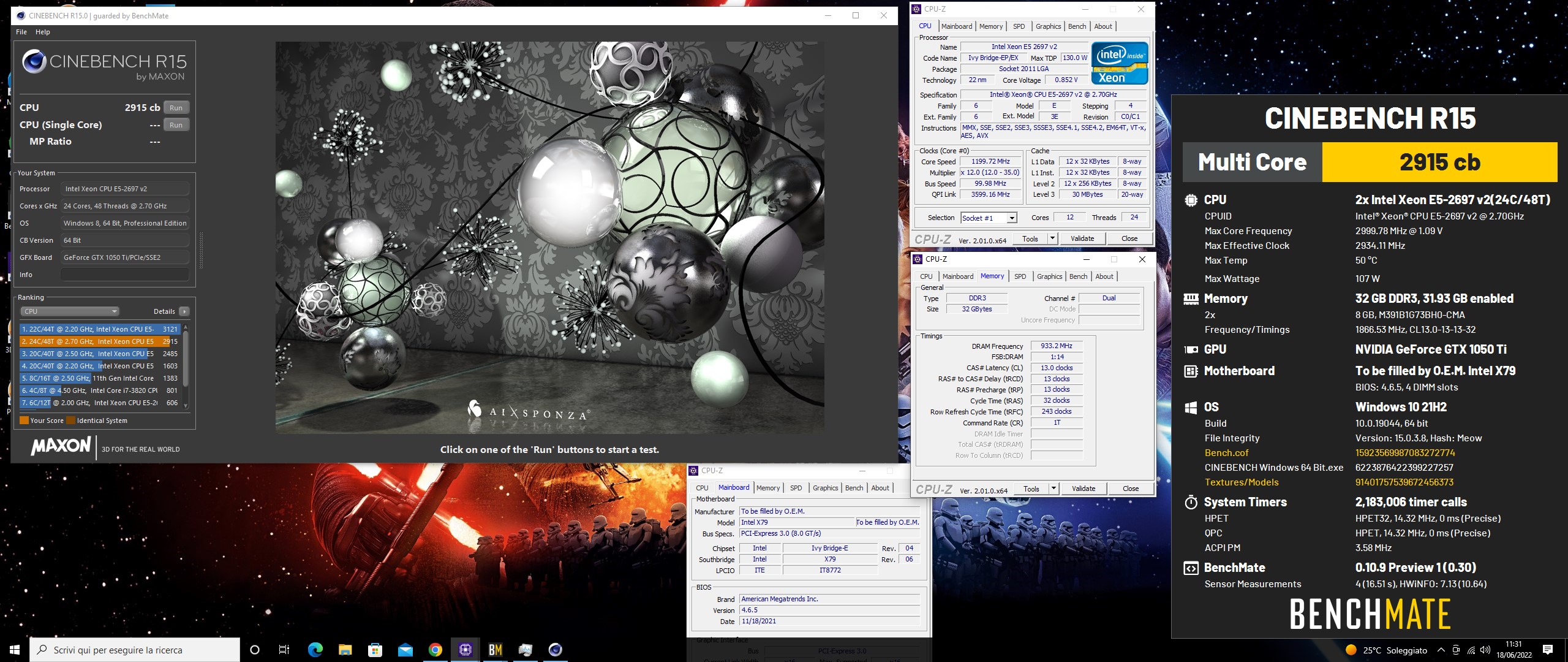Click the Memory module icon in BenchMate panel
The height and width of the screenshot is (662, 1568).
[1191, 299]
